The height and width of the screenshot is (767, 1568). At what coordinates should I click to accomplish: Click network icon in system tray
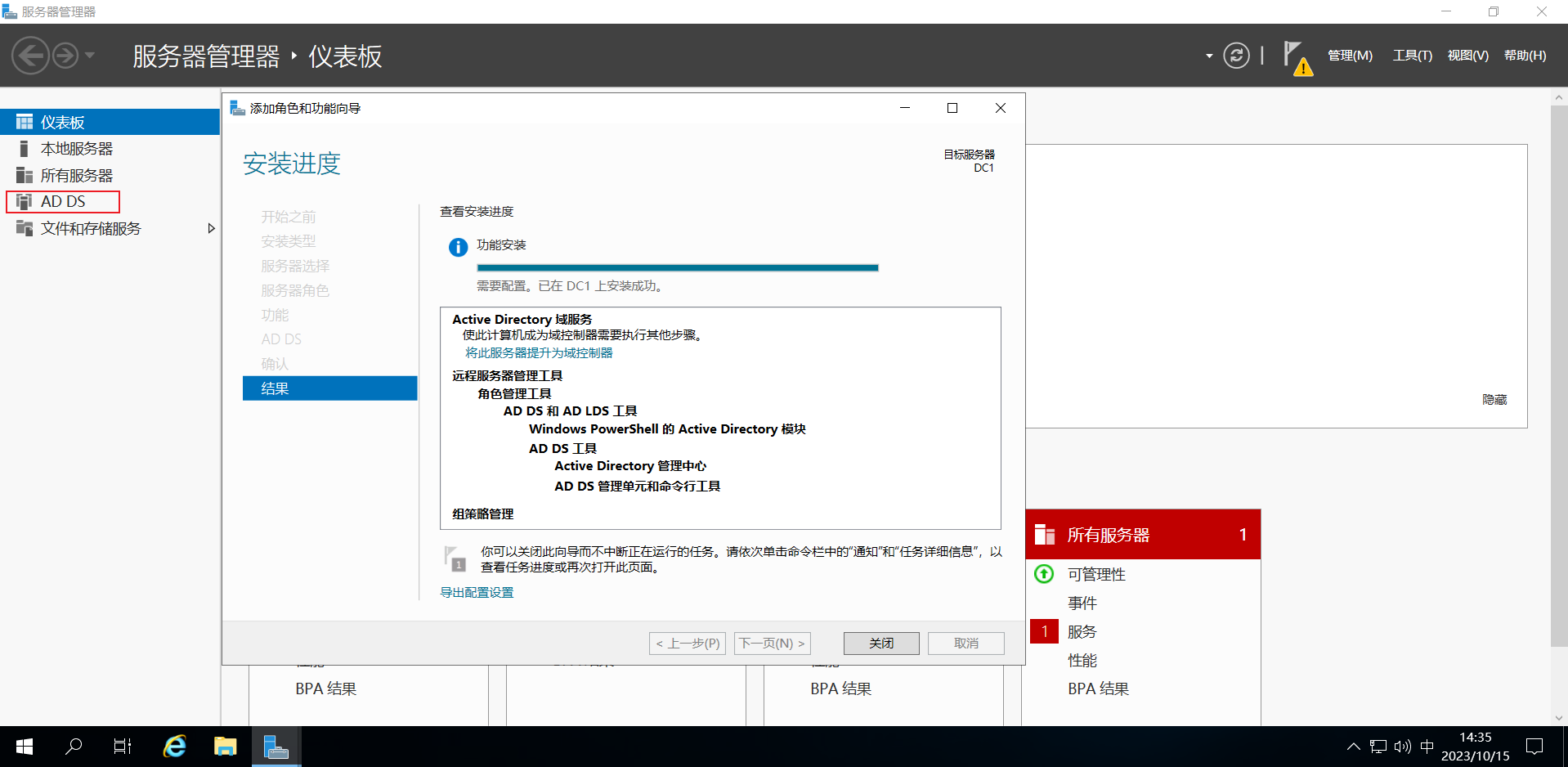[x=1378, y=747]
